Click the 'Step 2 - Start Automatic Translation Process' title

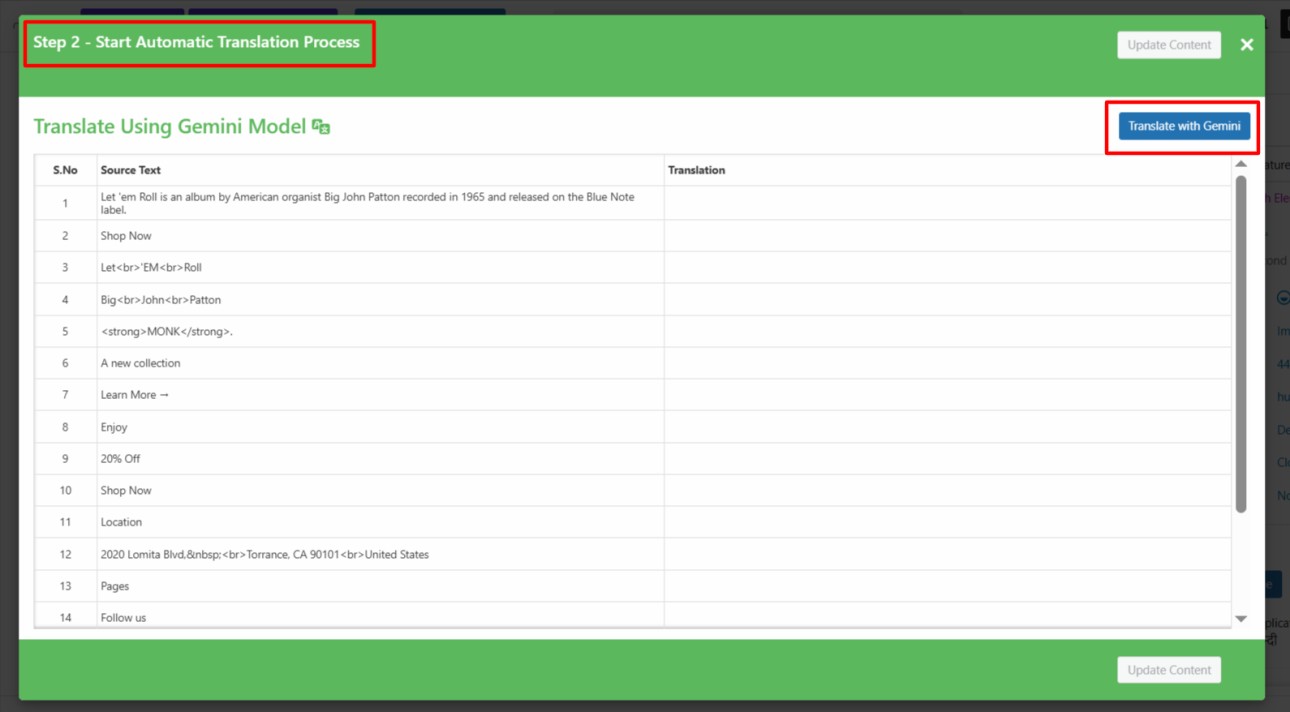pyautogui.click(x=196, y=42)
